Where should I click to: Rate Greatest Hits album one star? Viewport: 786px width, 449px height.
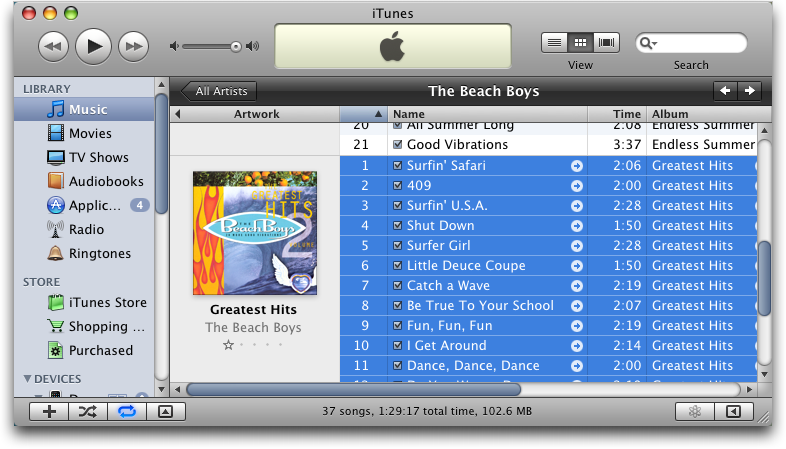pyautogui.click(x=229, y=345)
